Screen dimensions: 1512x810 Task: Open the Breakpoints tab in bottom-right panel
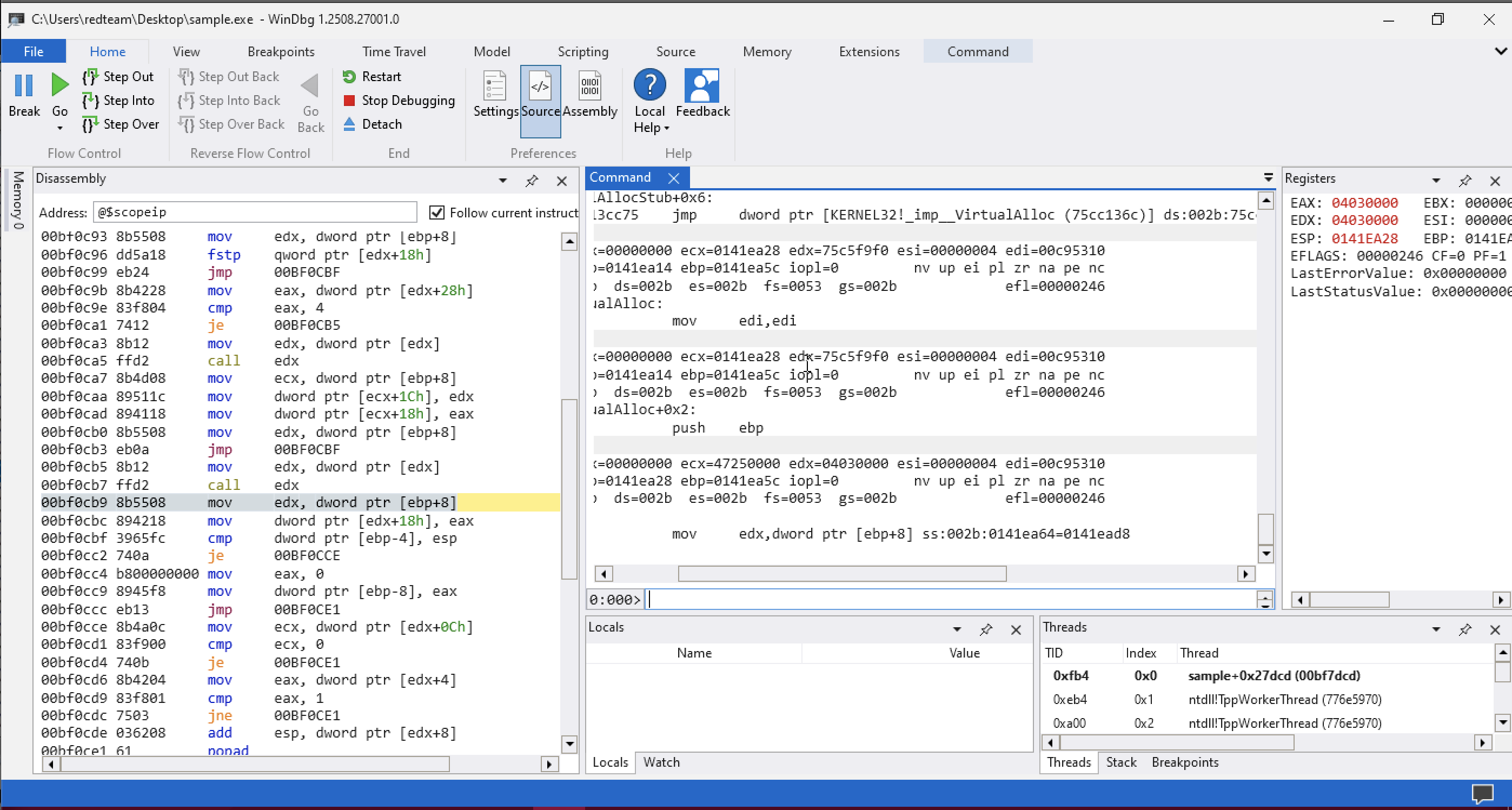(x=1184, y=762)
